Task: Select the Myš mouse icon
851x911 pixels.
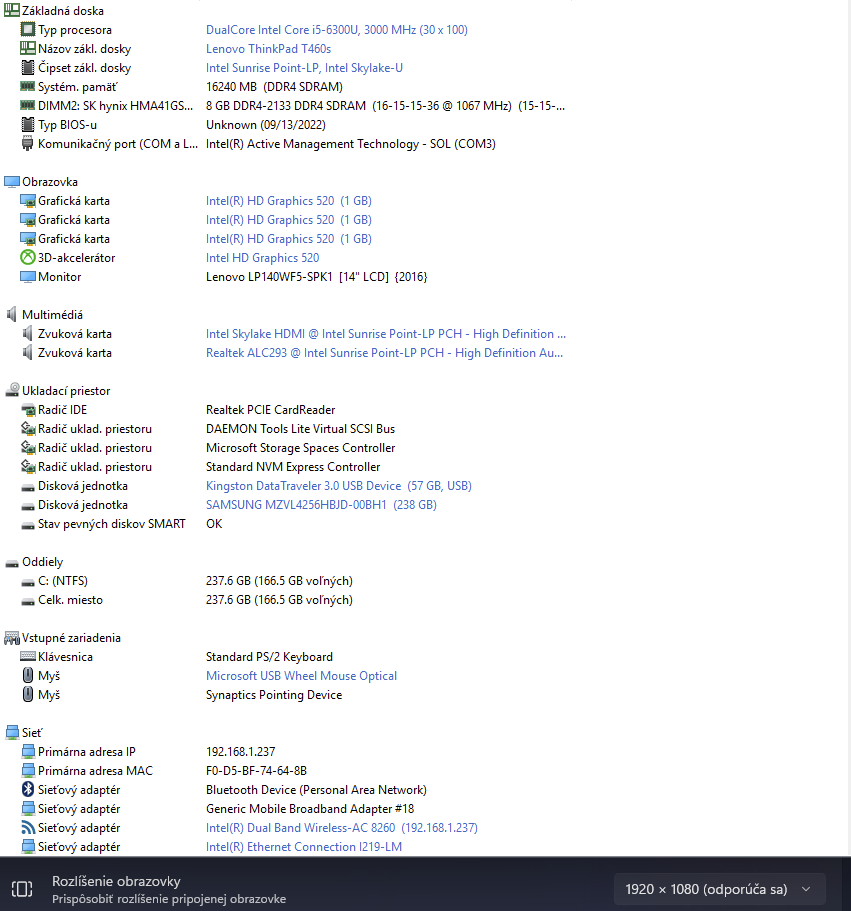Action: pyautogui.click(x=28, y=675)
